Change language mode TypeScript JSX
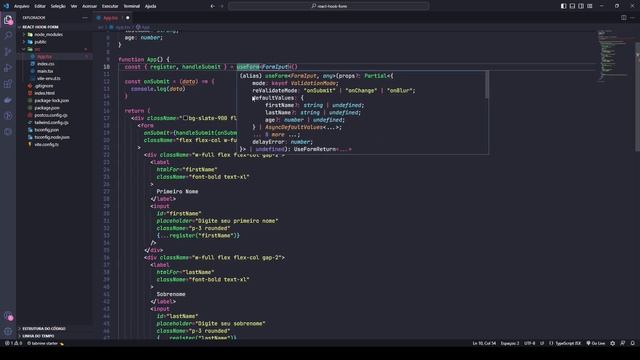Viewport: 640px width, 360px height. tap(568, 343)
